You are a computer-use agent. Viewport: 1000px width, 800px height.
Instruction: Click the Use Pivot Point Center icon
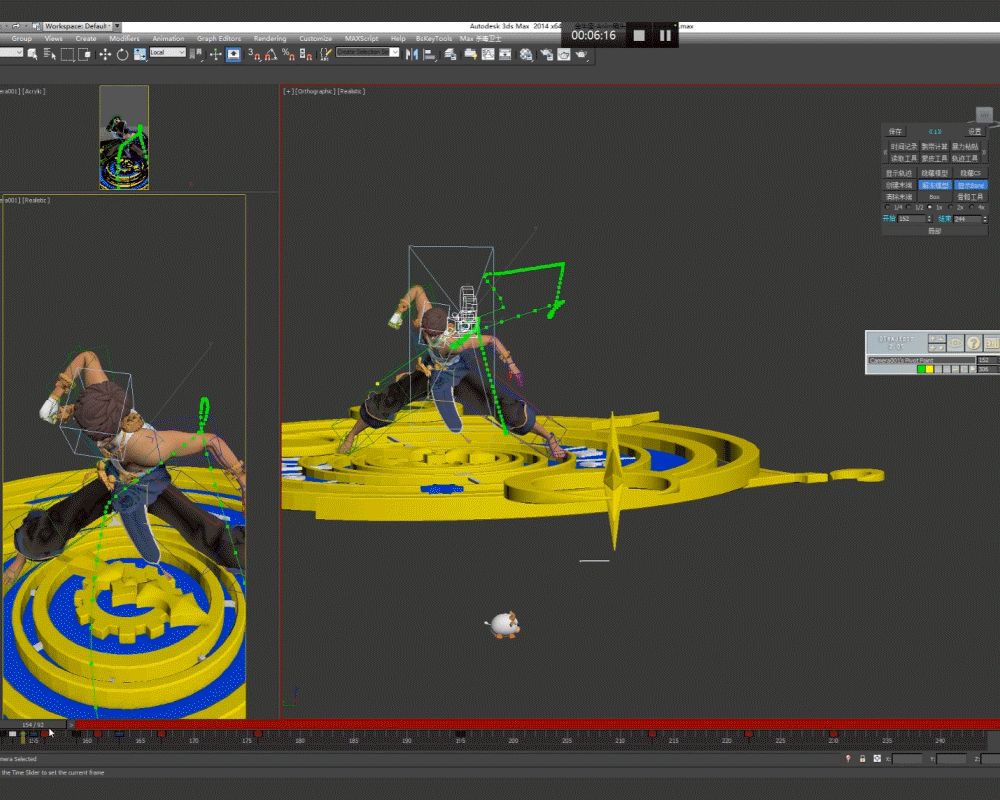196,55
